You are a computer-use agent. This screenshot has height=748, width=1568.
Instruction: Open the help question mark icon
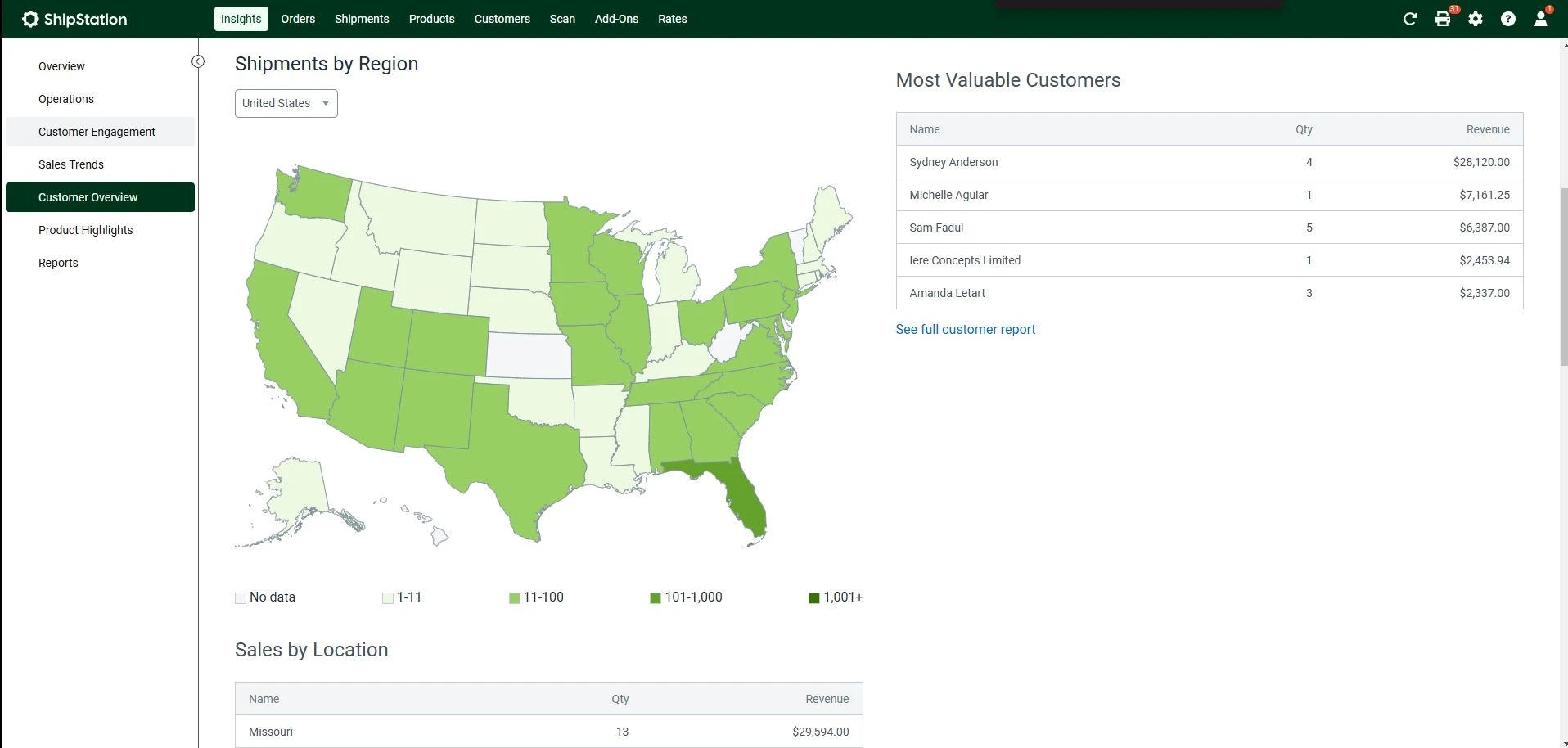pyautogui.click(x=1508, y=19)
